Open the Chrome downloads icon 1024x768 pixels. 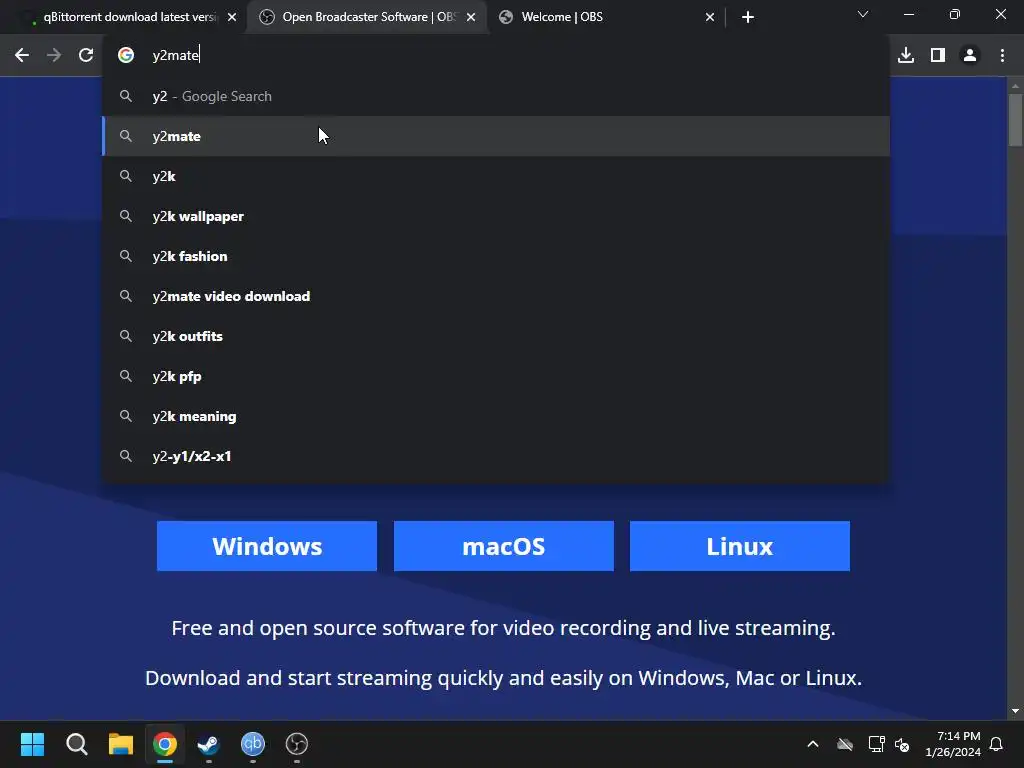coord(905,56)
